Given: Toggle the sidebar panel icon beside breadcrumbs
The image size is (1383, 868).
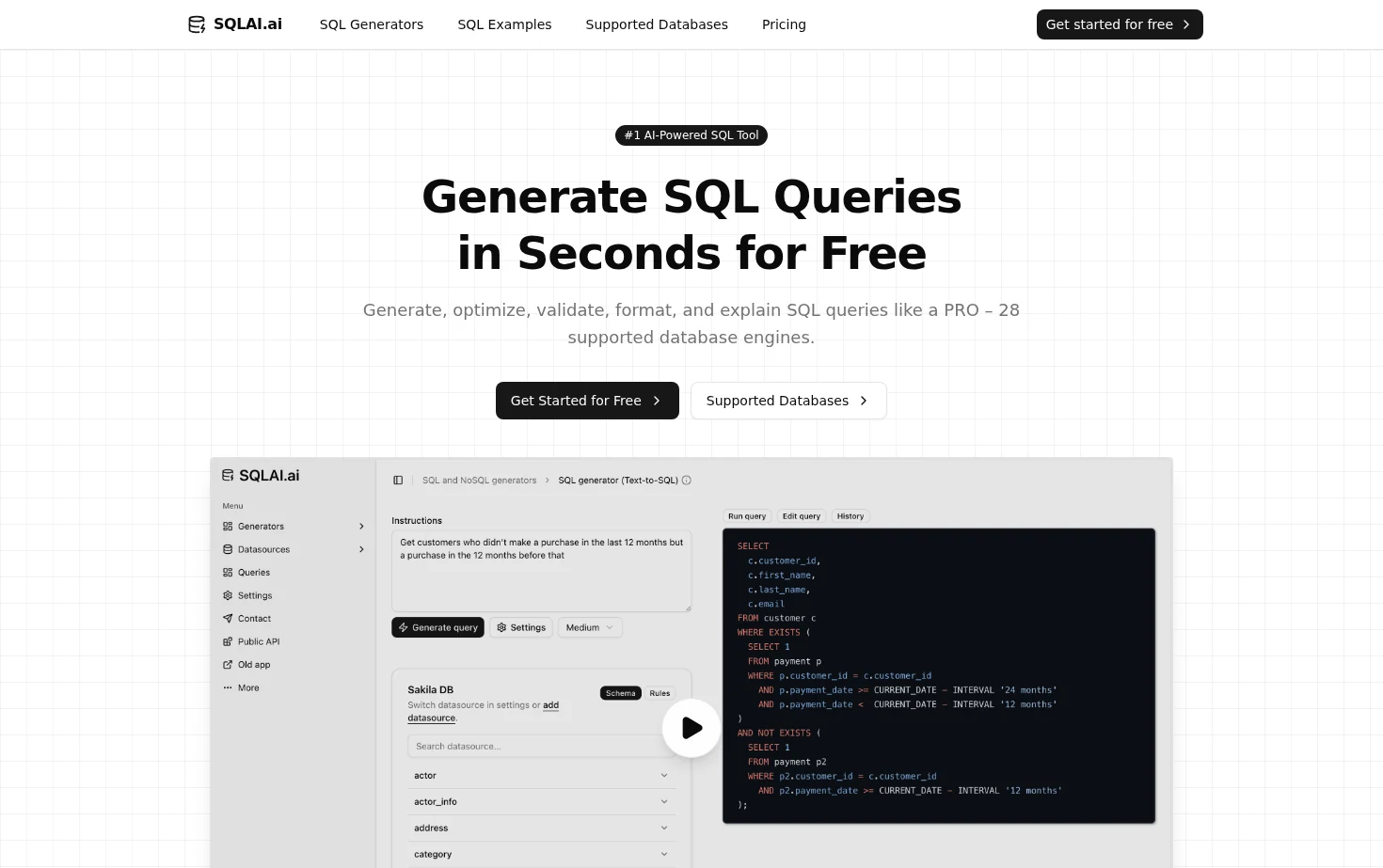Looking at the screenshot, I should pos(398,481).
